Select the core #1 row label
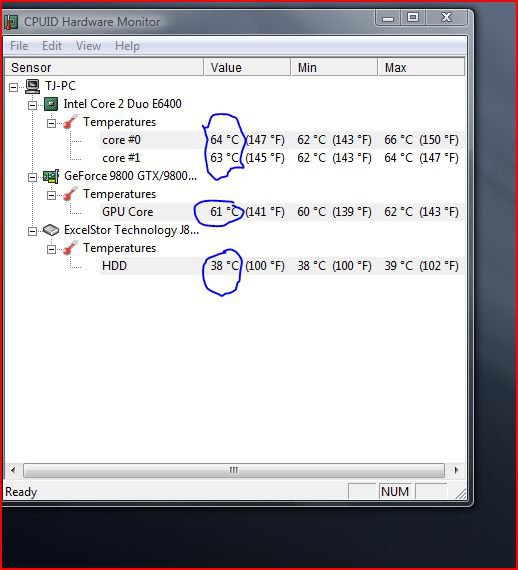 click(121, 158)
